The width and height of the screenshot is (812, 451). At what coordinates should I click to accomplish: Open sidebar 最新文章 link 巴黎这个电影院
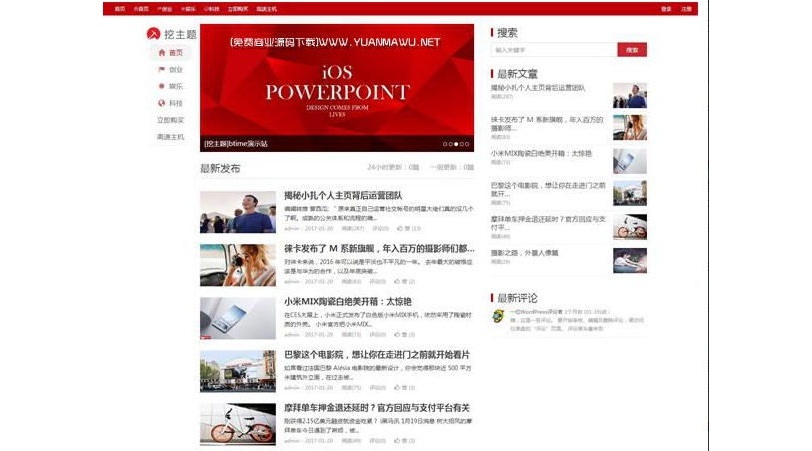[x=548, y=189]
